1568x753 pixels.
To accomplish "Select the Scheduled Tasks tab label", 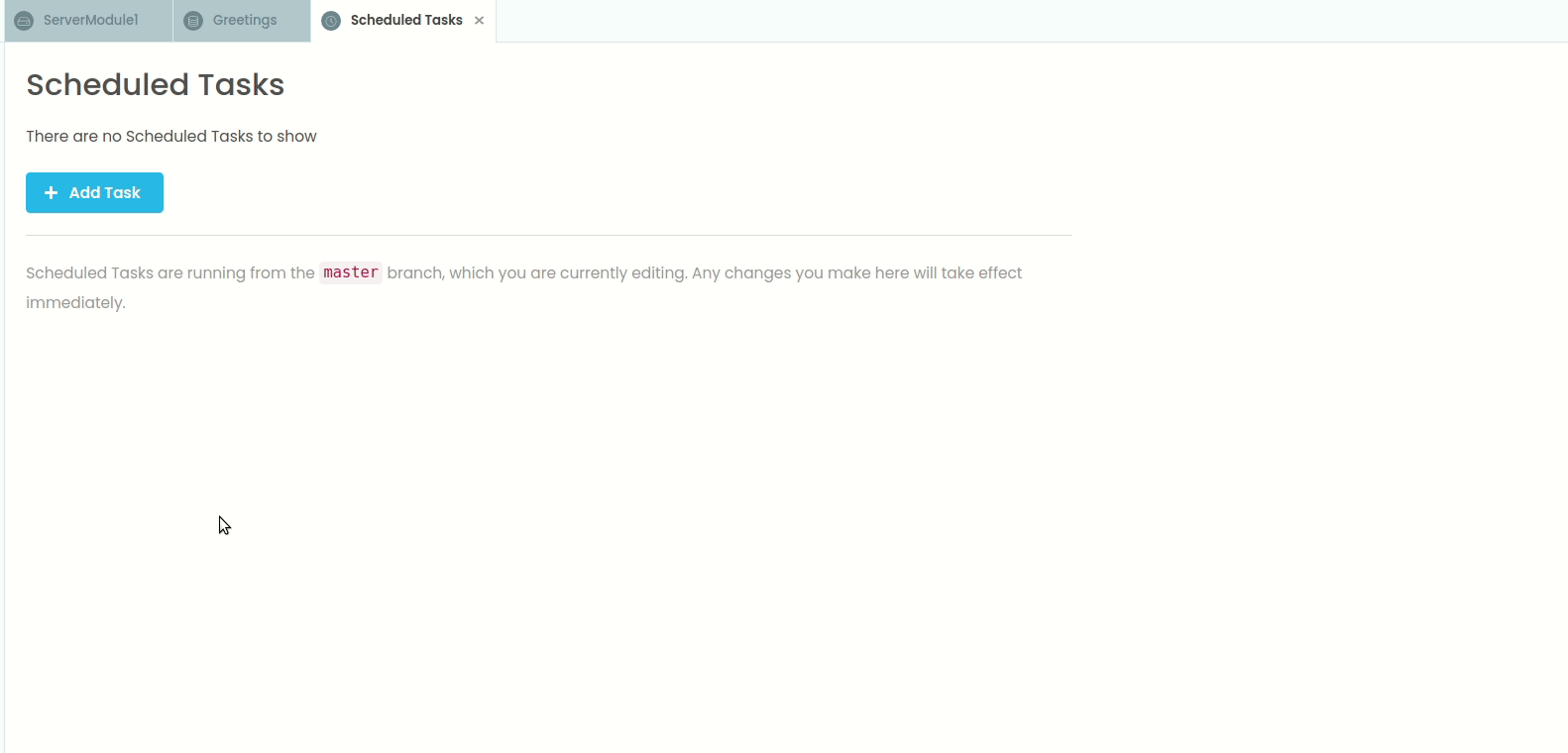I will tap(406, 20).
